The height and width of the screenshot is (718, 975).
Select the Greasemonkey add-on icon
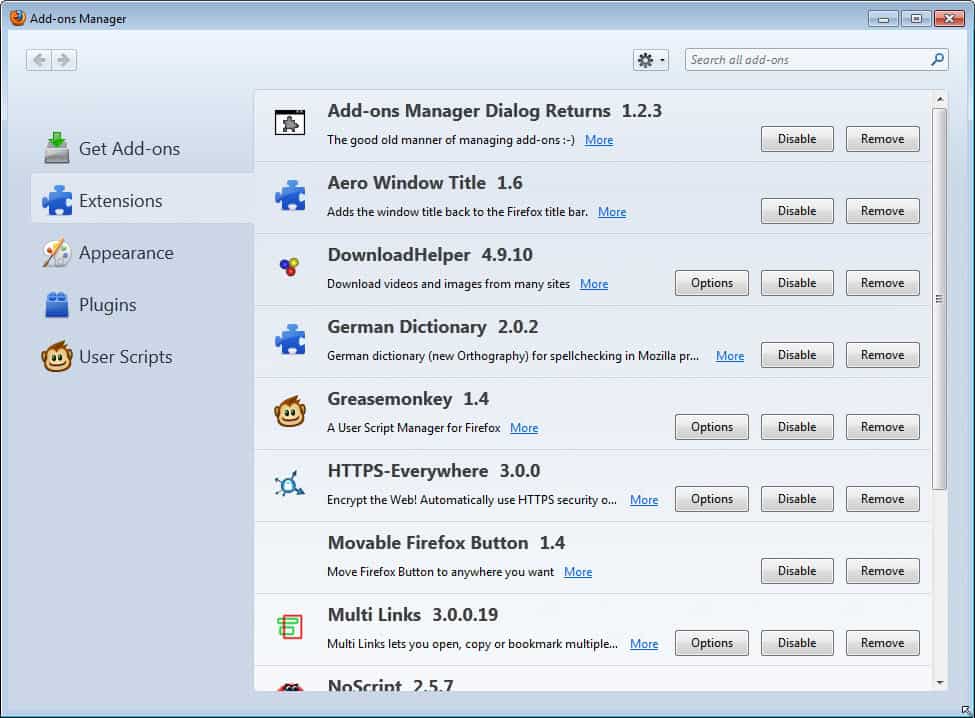(x=290, y=411)
